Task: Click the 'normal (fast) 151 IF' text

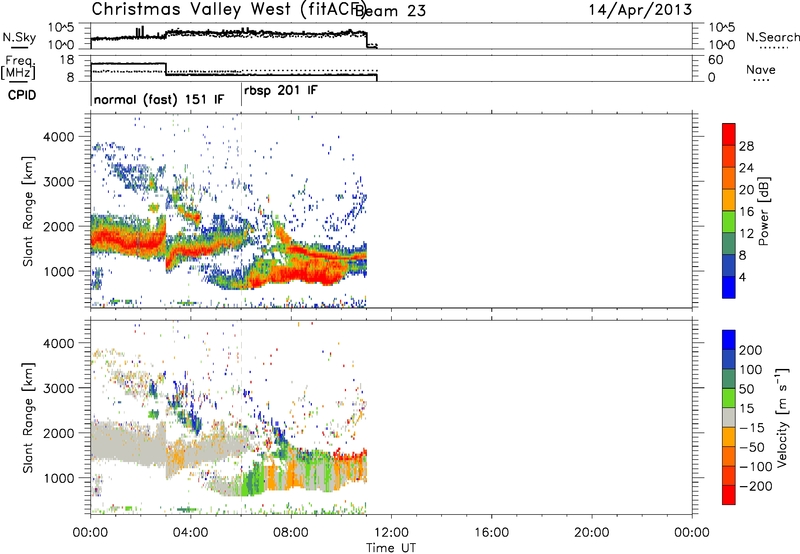Action: coord(159,99)
